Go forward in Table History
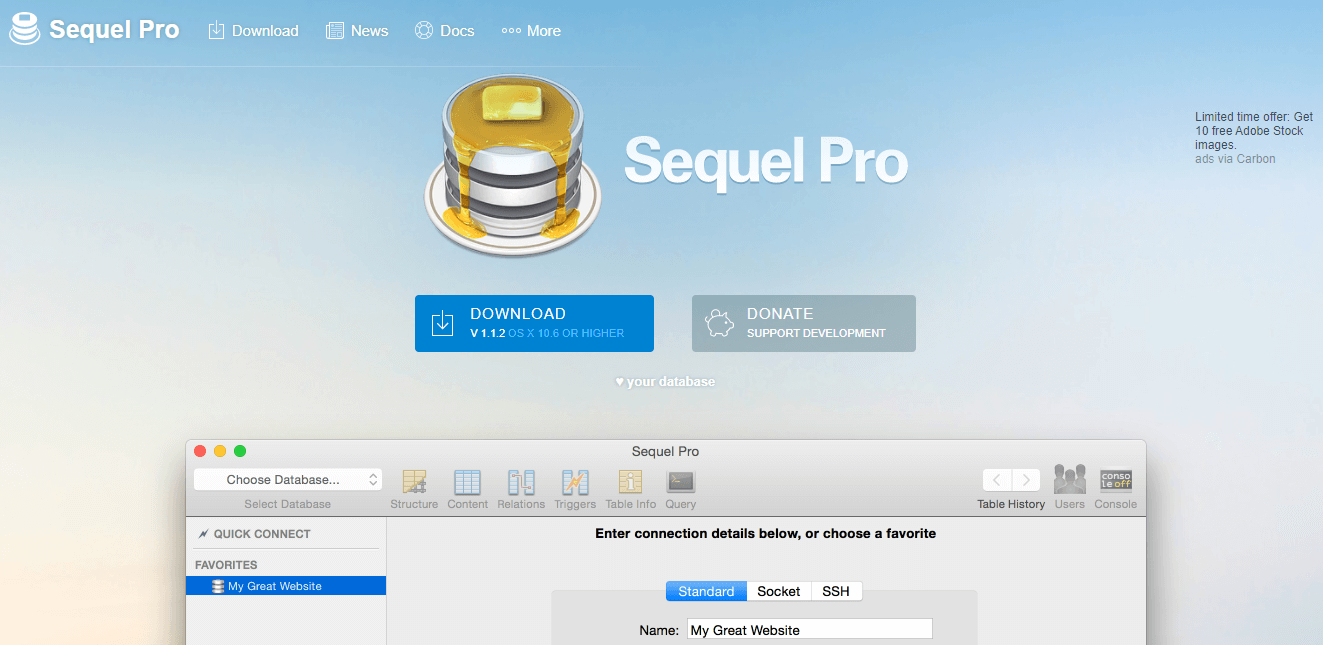The height and width of the screenshot is (645, 1323). [x=1026, y=480]
